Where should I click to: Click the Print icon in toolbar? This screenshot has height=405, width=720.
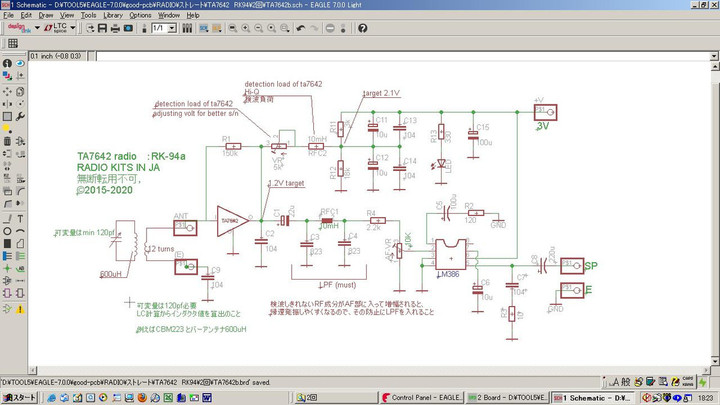tap(114, 28)
